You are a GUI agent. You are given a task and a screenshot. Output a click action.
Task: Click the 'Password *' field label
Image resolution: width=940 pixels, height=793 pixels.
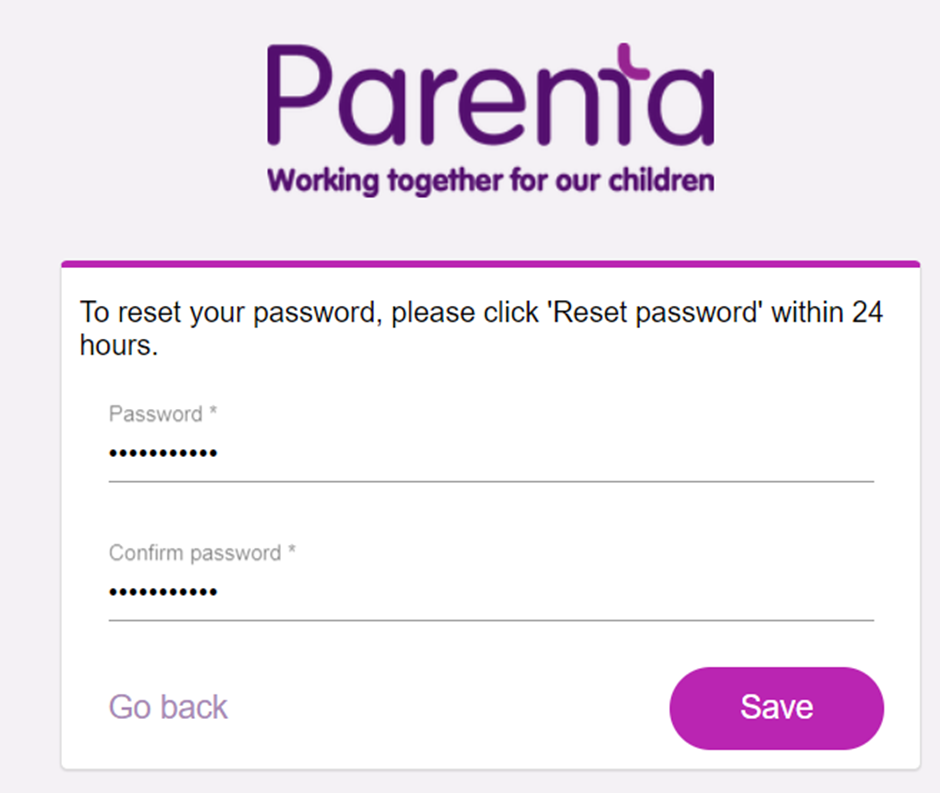pyautogui.click(x=162, y=414)
